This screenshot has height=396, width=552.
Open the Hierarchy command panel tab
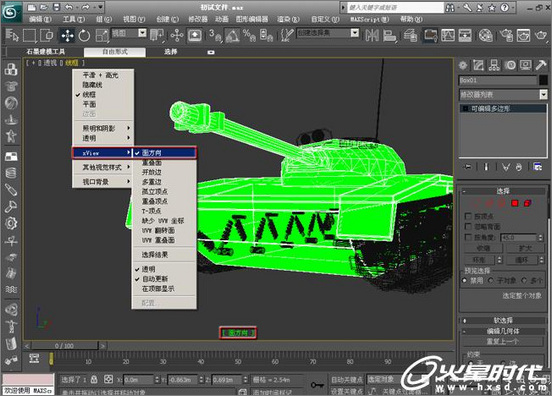coord(494,65)
